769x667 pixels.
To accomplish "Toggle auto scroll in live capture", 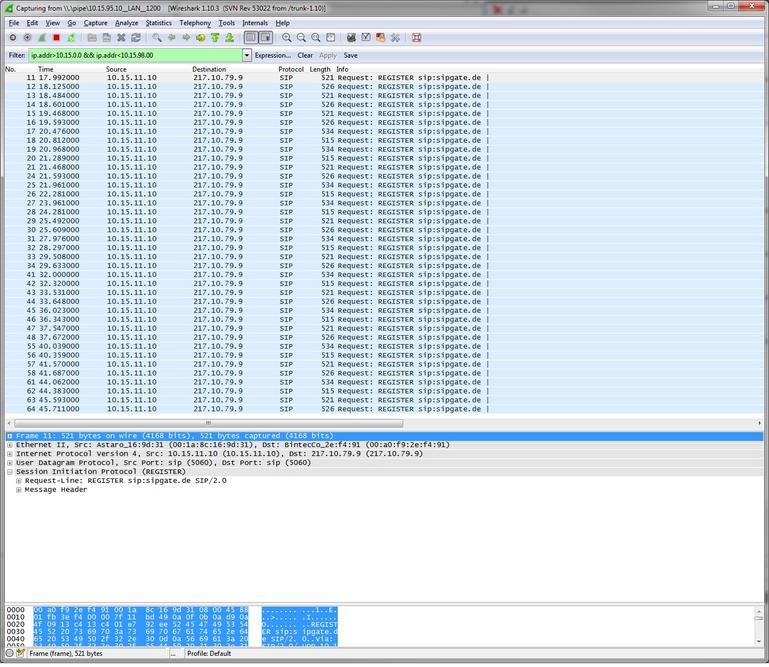I will (x=265, y=38).
